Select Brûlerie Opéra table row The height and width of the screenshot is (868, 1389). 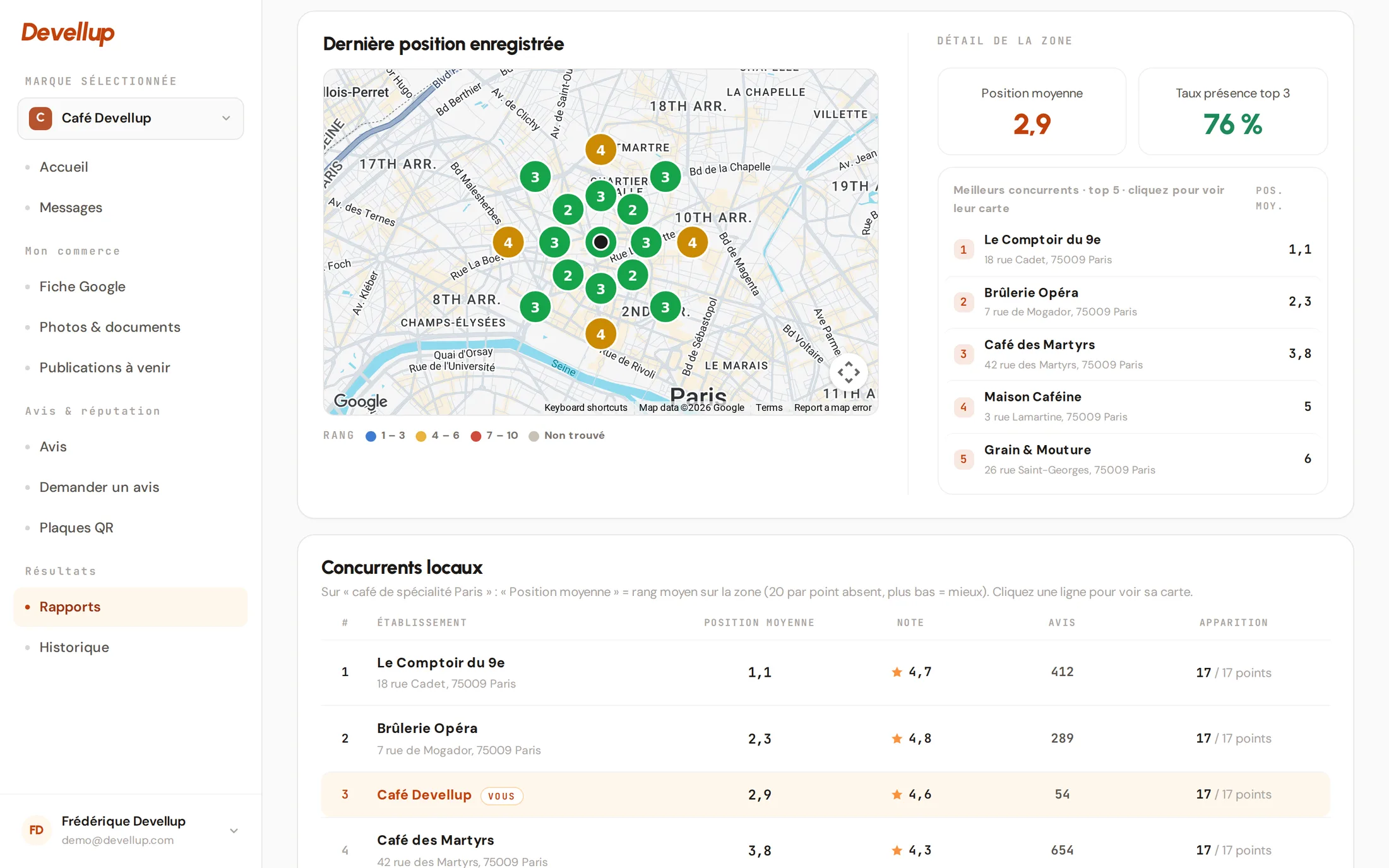(825, 739)
